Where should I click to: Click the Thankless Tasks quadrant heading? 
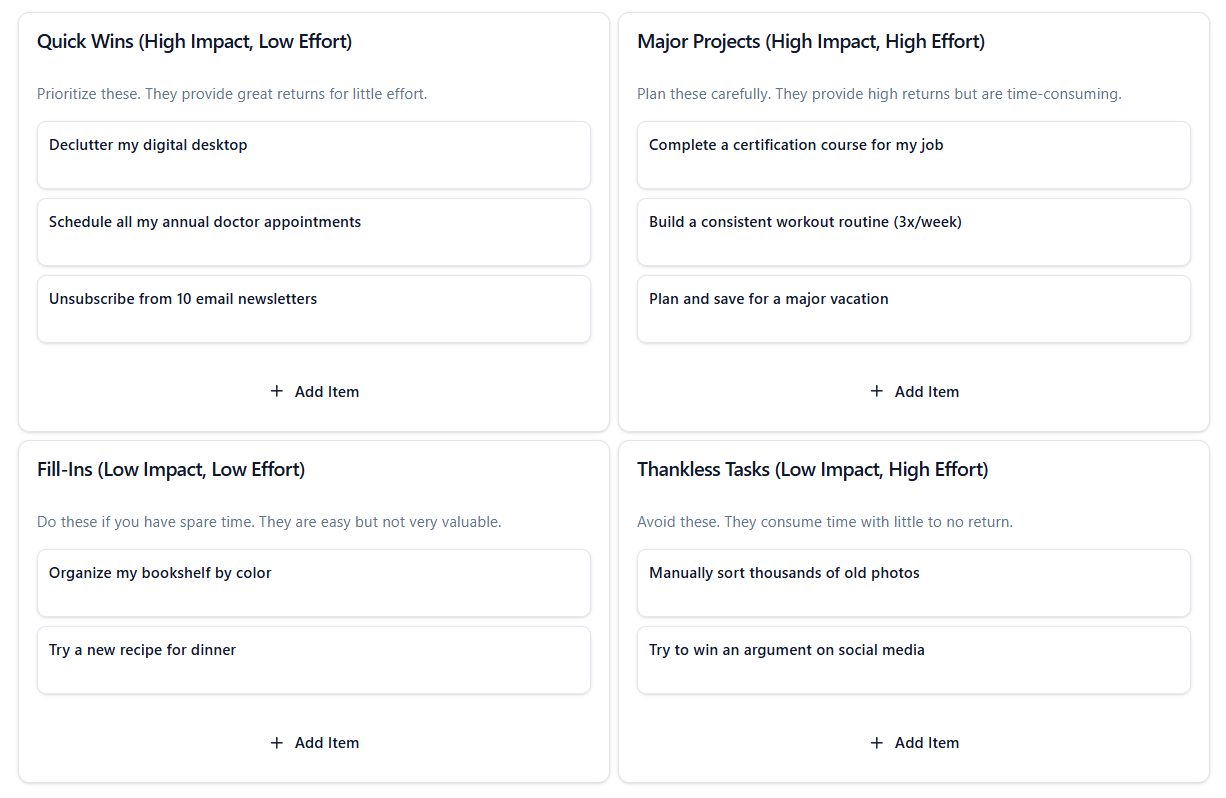812,470
